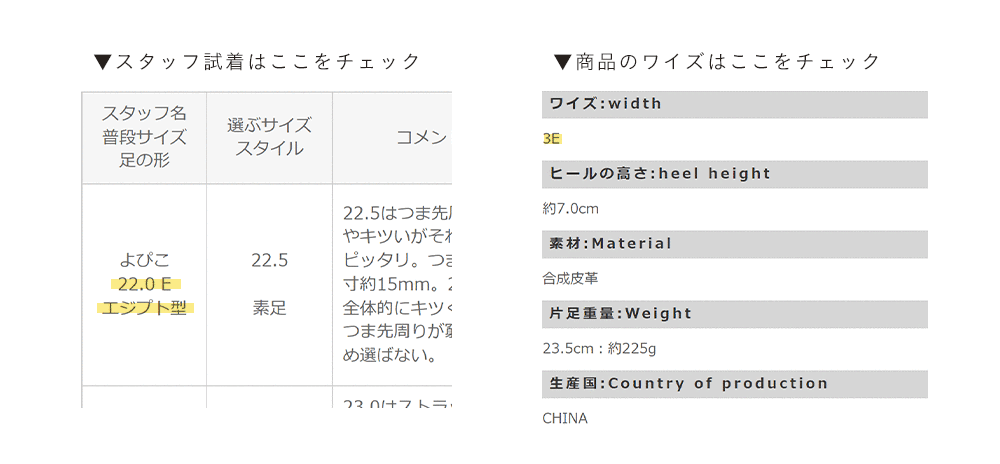Select the 選ぶサイズ スタイル column header
The image size is (1000, 464).
269,138
